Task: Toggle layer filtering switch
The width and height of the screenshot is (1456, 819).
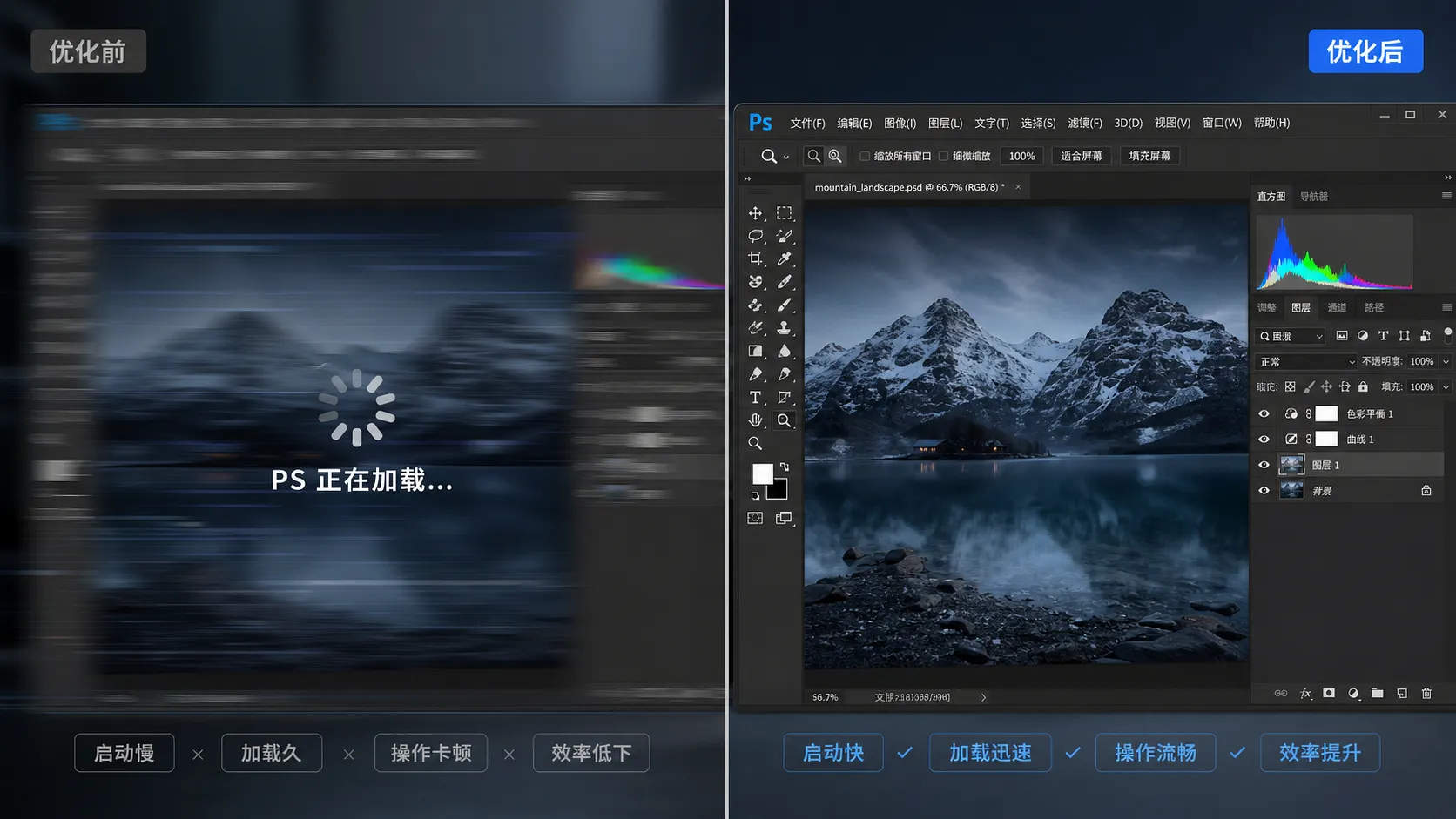Action: (x=1447, y=335)
